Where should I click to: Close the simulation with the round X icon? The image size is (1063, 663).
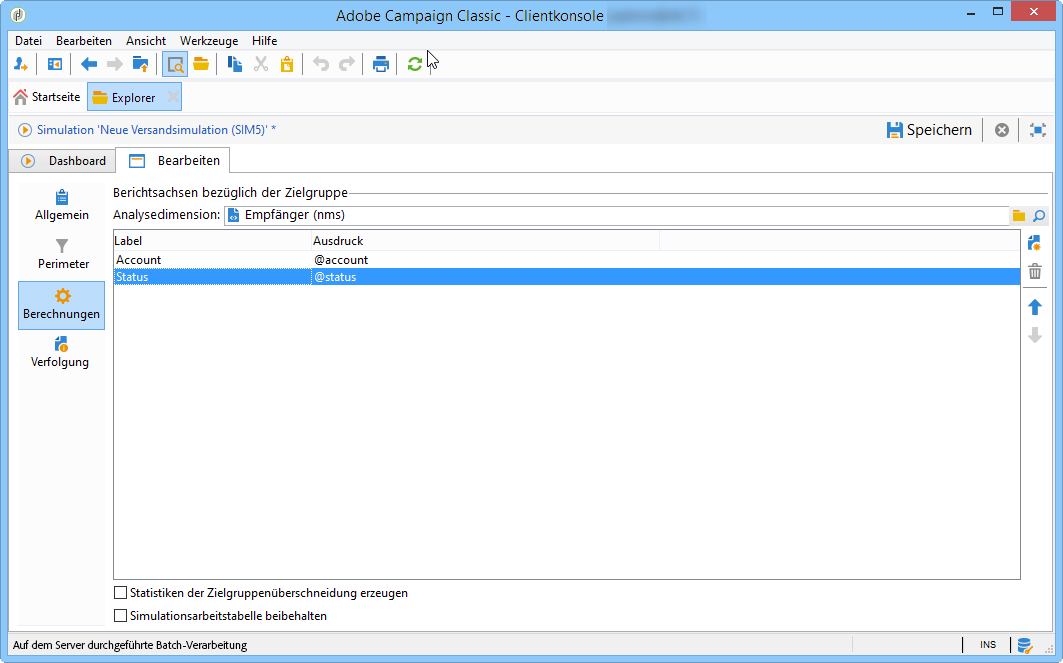click(1001, 130)
